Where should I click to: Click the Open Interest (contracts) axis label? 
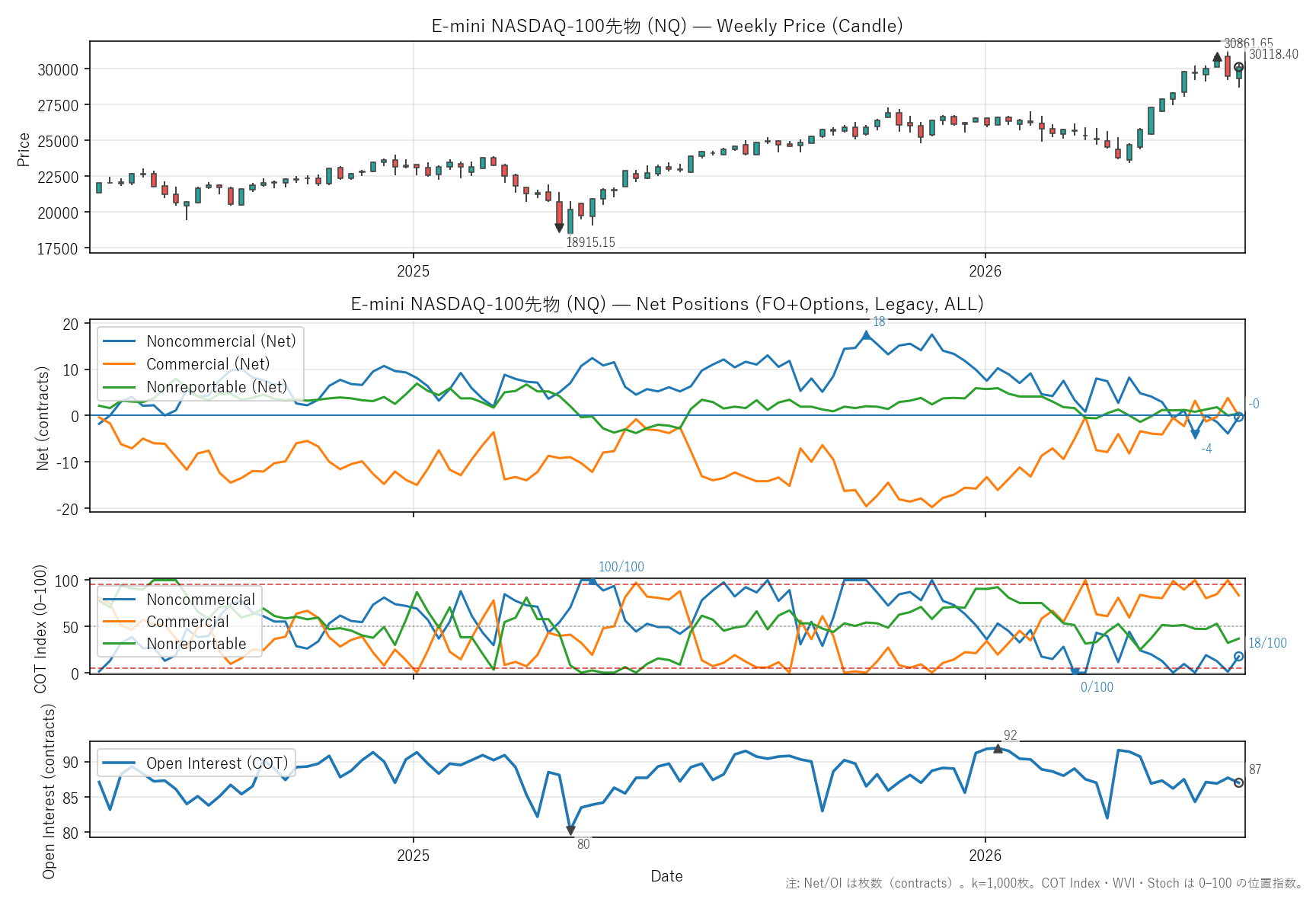[49, 791]
